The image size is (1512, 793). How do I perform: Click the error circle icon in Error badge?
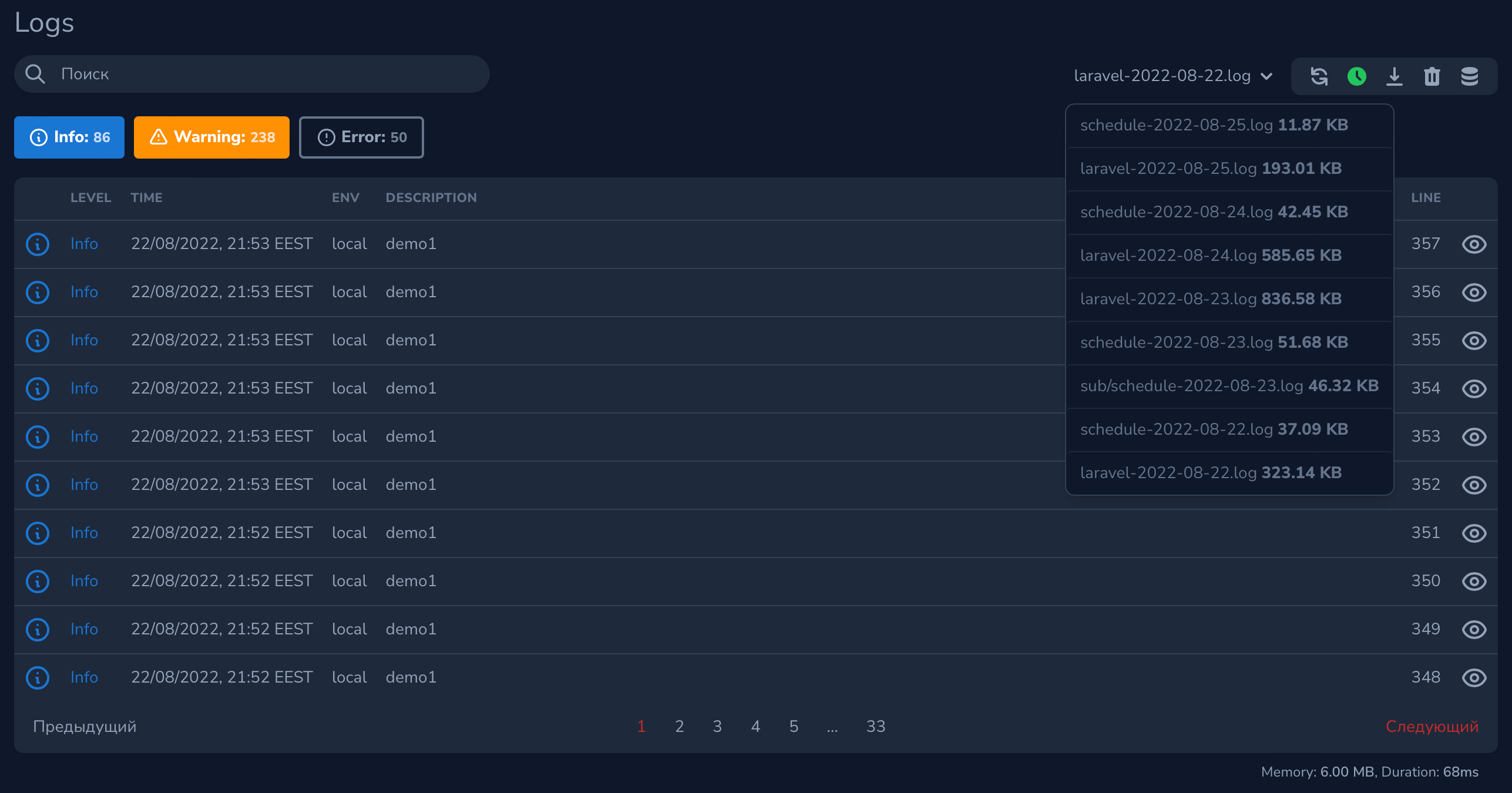point(327,137)
